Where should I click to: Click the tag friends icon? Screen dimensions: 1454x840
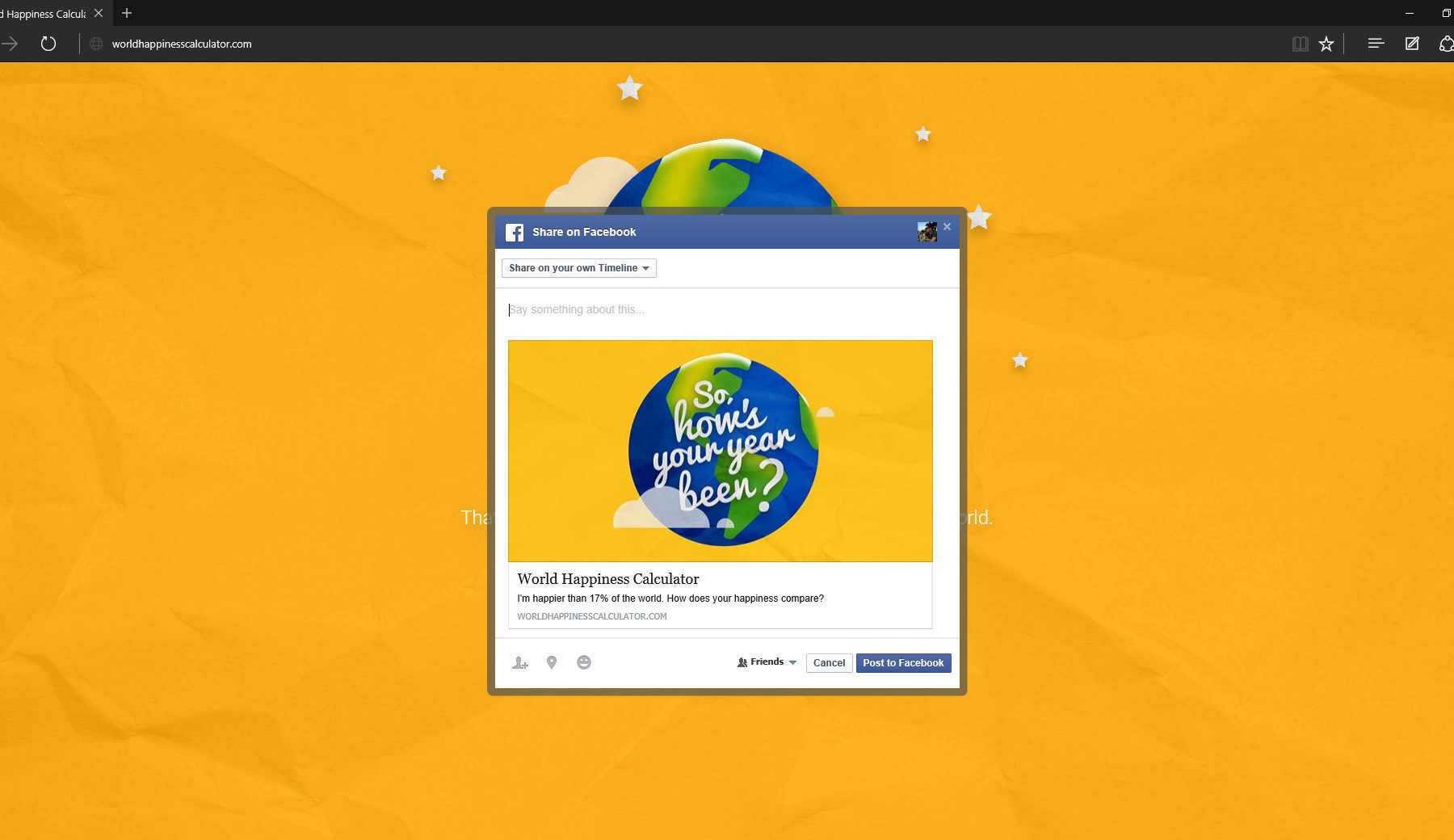coord(520,663)
